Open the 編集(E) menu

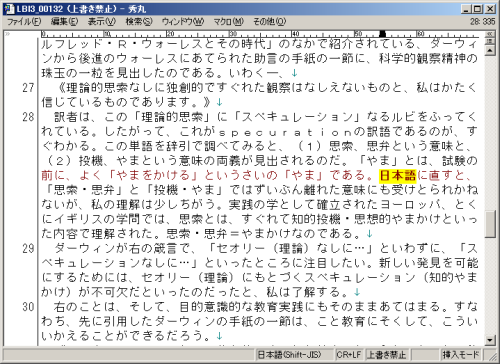tap(65, 22)
